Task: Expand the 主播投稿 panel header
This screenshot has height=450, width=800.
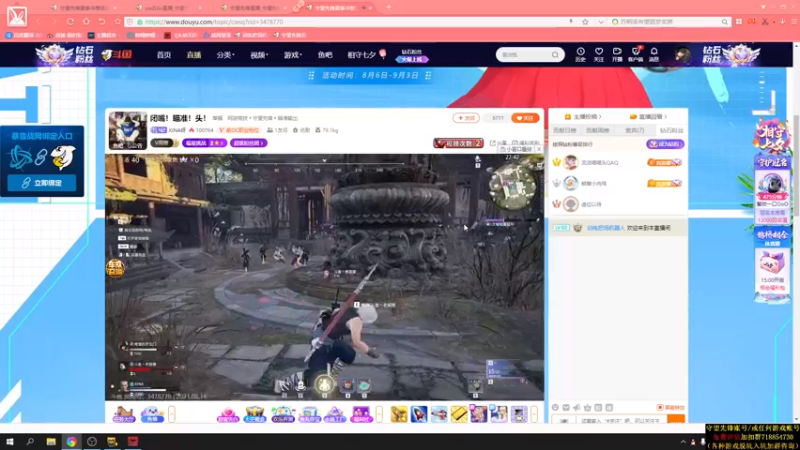Action: pos(583,117)
